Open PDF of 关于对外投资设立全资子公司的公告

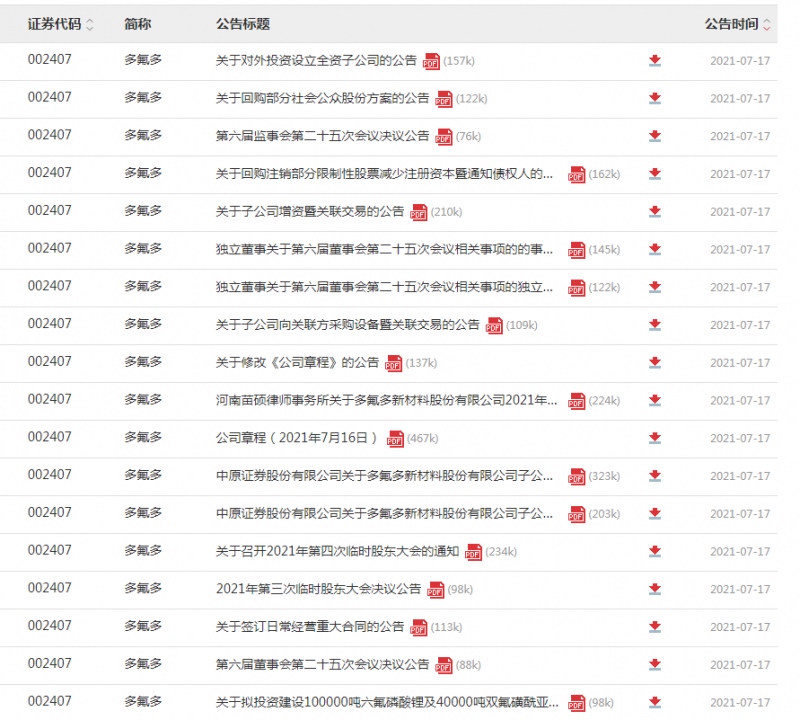tap(430, 60)
